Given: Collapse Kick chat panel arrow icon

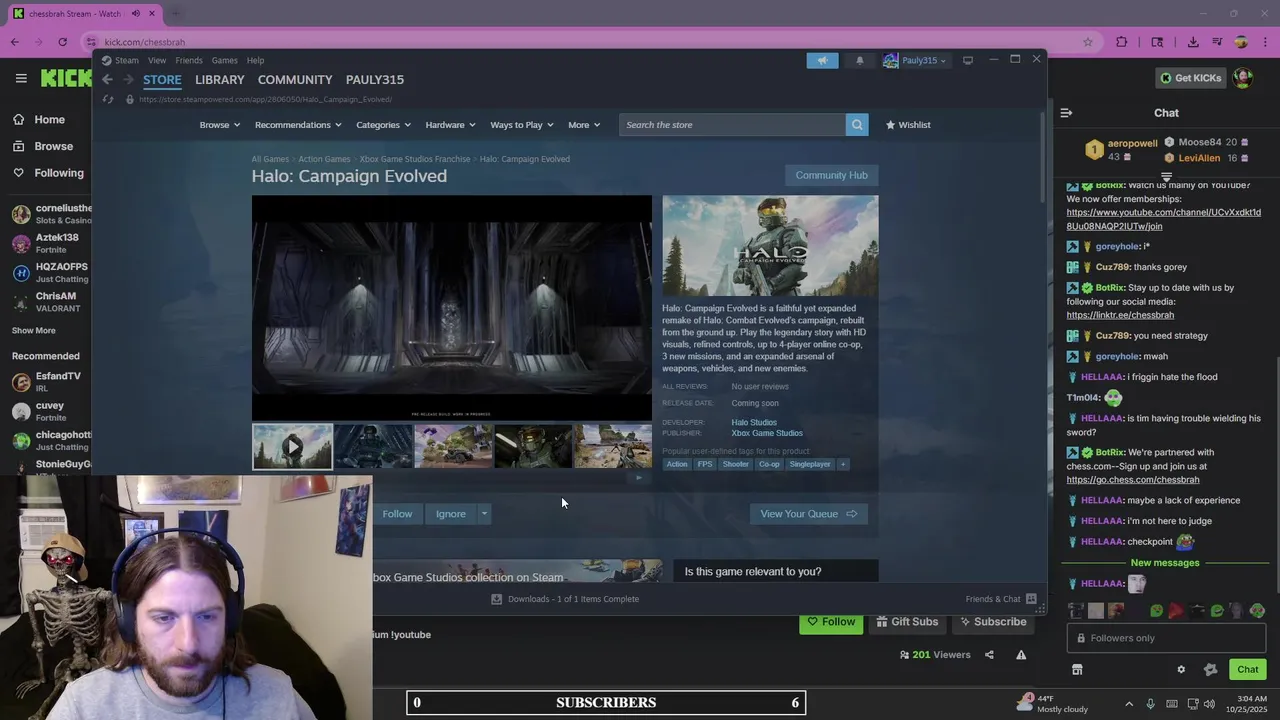Looking at the screenshot, I should click(x=1066, y=113).
